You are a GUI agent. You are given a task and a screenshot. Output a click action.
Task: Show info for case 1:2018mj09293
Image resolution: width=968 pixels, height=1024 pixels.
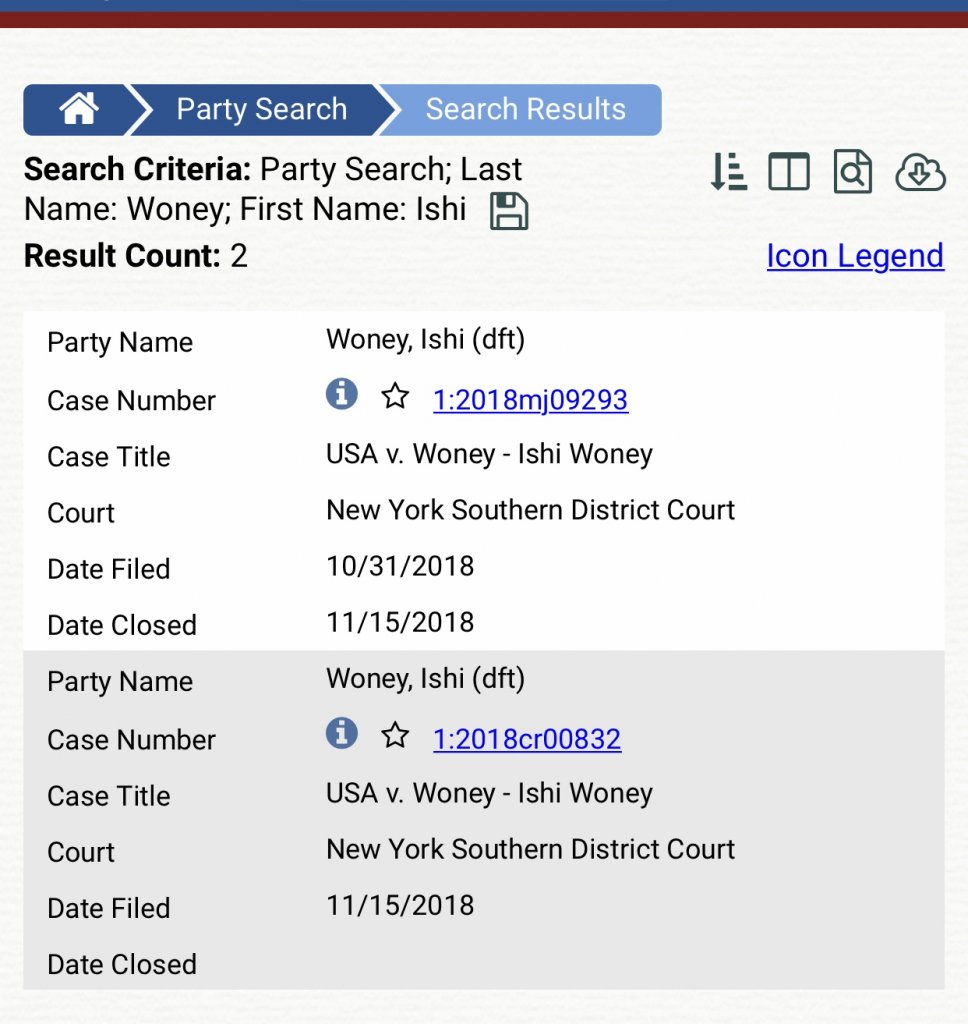341,395
